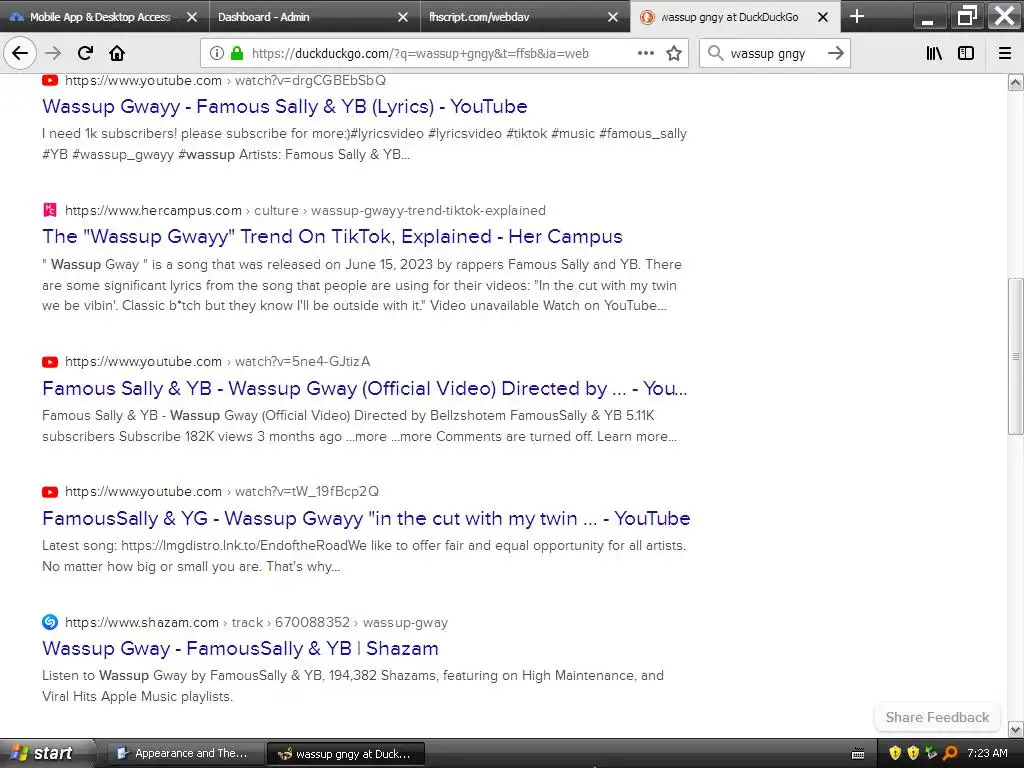Click the Share Feedback button
The image size is (1024, 768).
[937, 717]
